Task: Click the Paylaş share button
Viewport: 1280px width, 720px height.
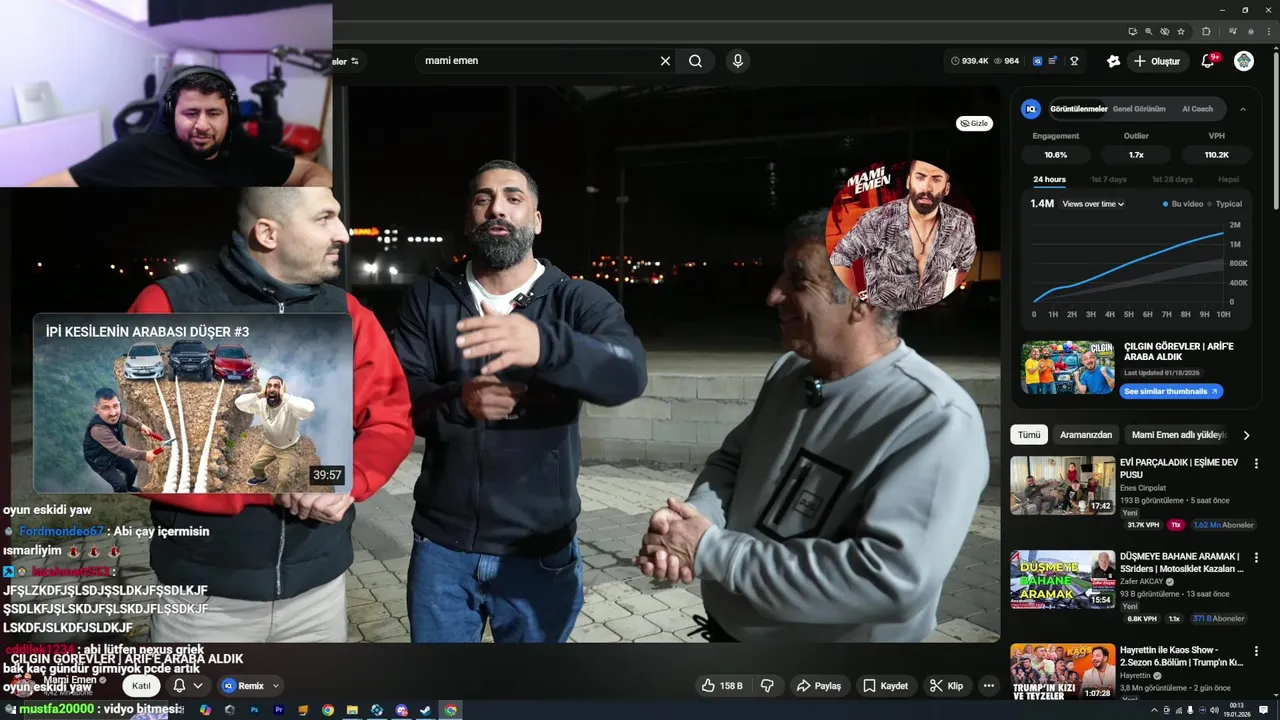Action: [x=819, y=686]
